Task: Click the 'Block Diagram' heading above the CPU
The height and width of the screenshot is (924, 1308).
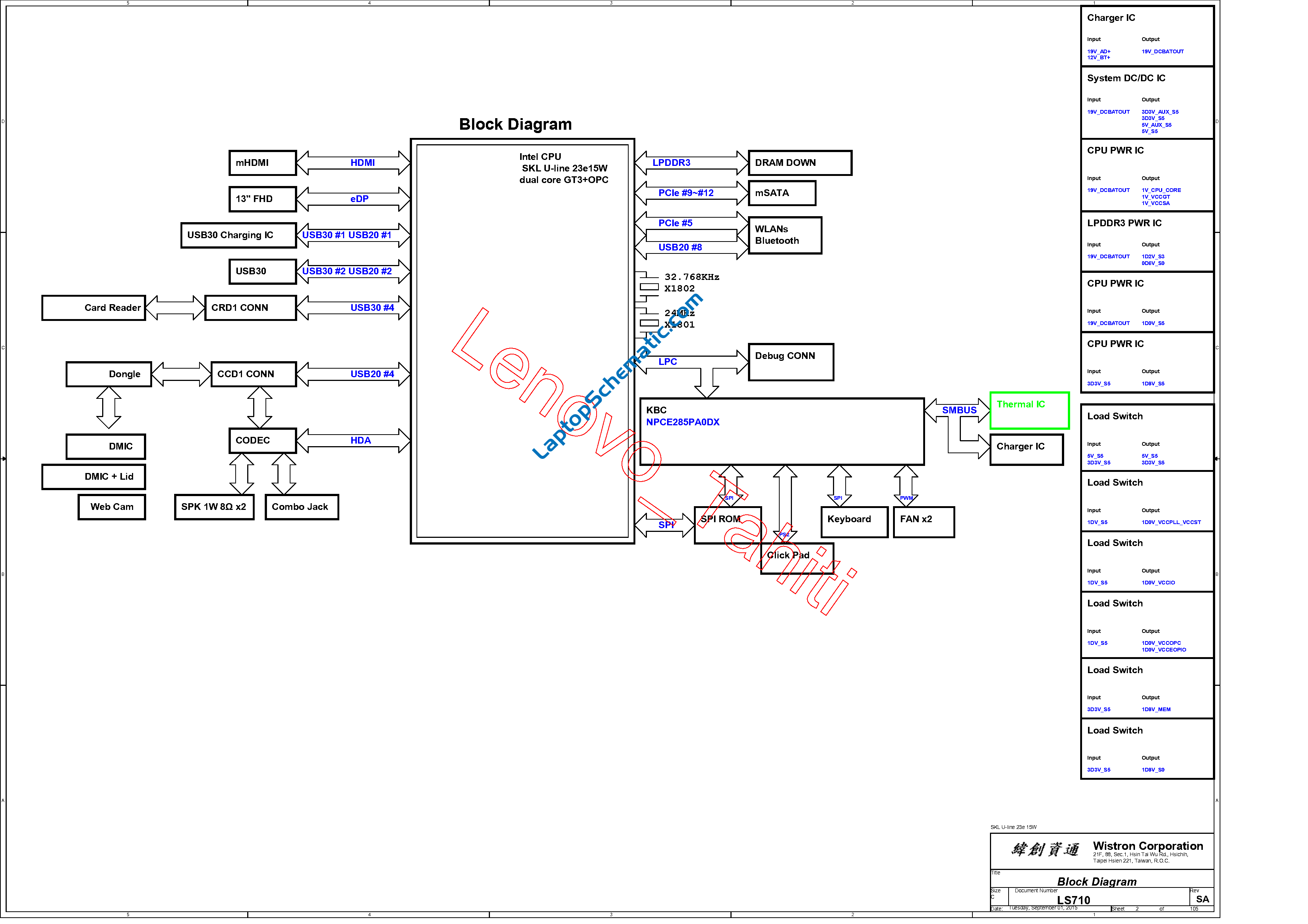Action: click(516, 124)
